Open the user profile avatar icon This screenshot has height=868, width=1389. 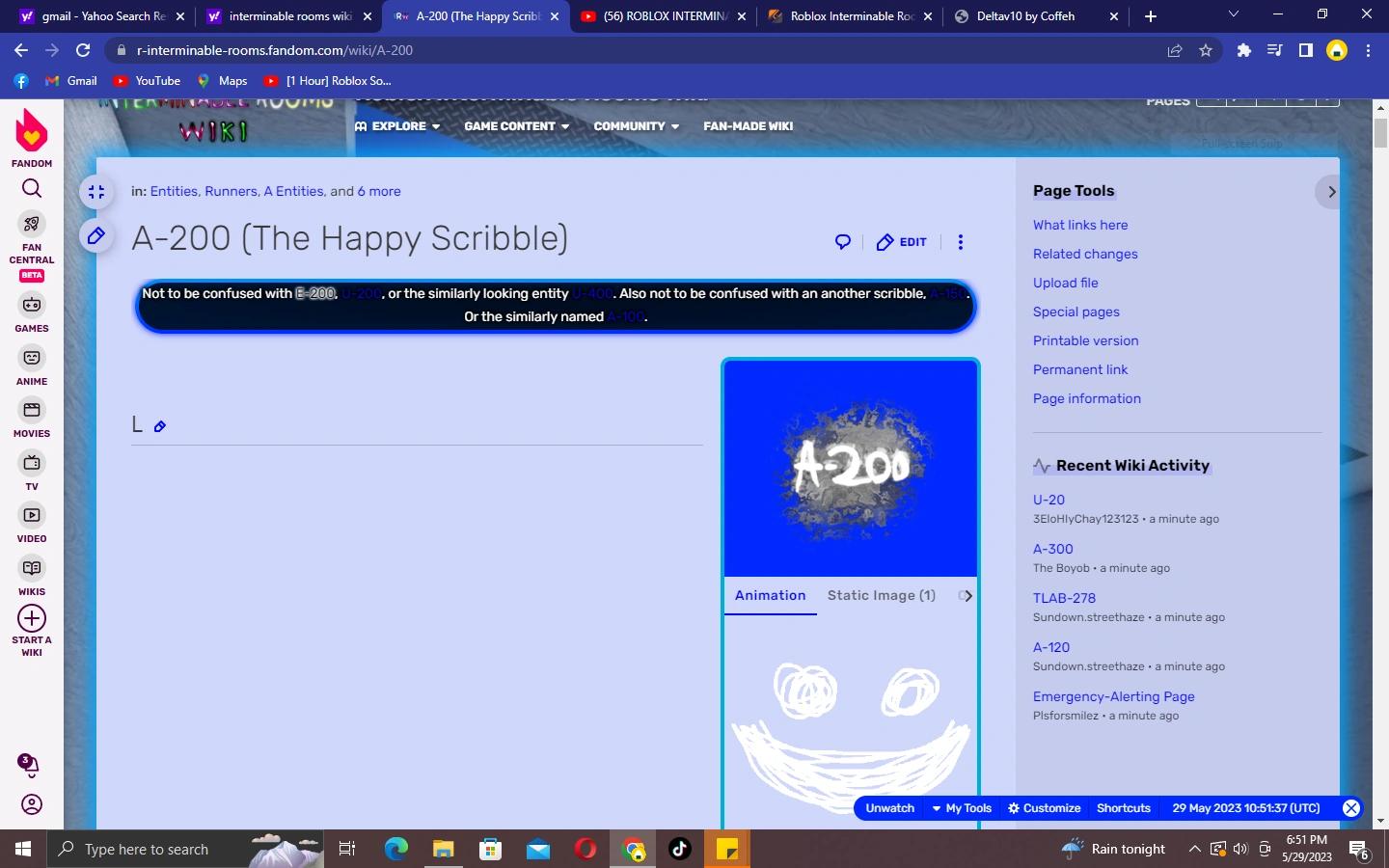(x=32, y=804)
